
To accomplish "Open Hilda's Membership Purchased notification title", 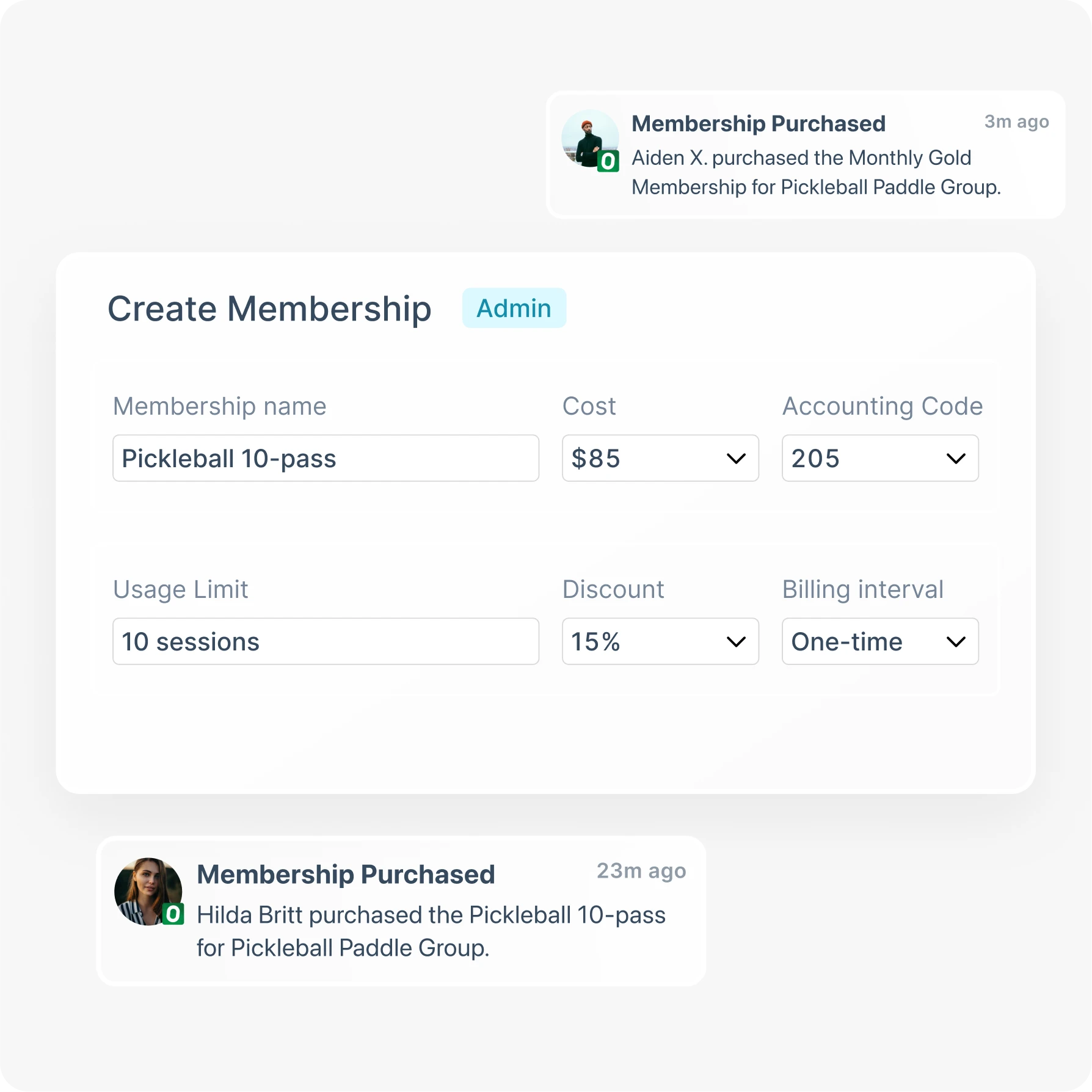I will coord(346,875).
